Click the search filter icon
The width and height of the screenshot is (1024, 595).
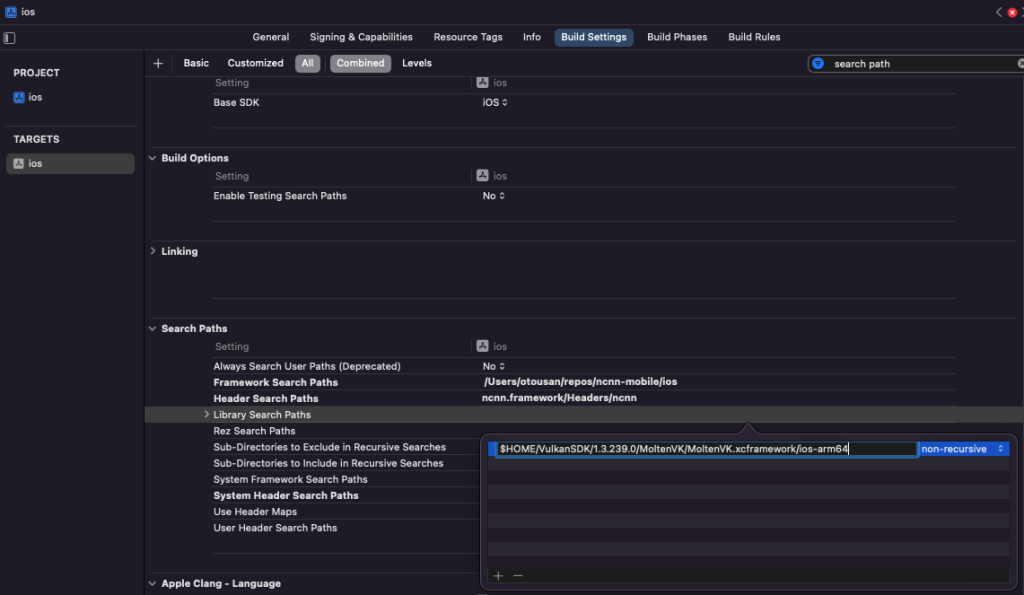coord(818,63)
